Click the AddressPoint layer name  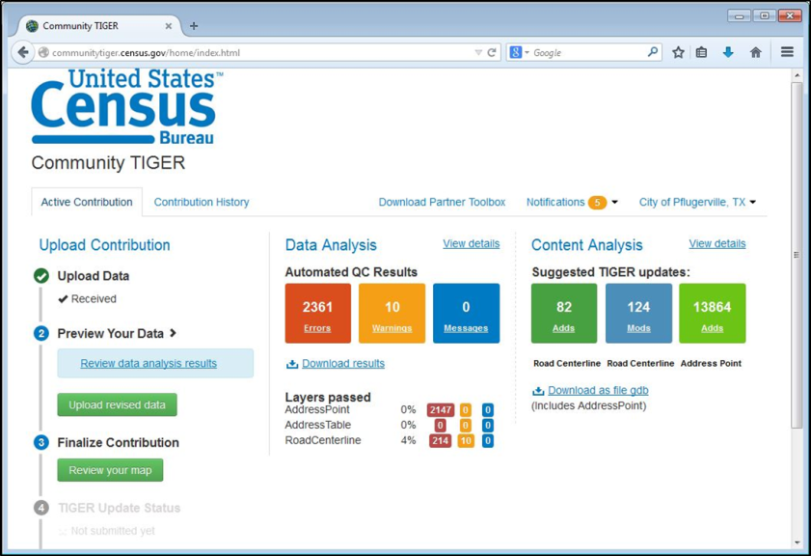(317, 410)
